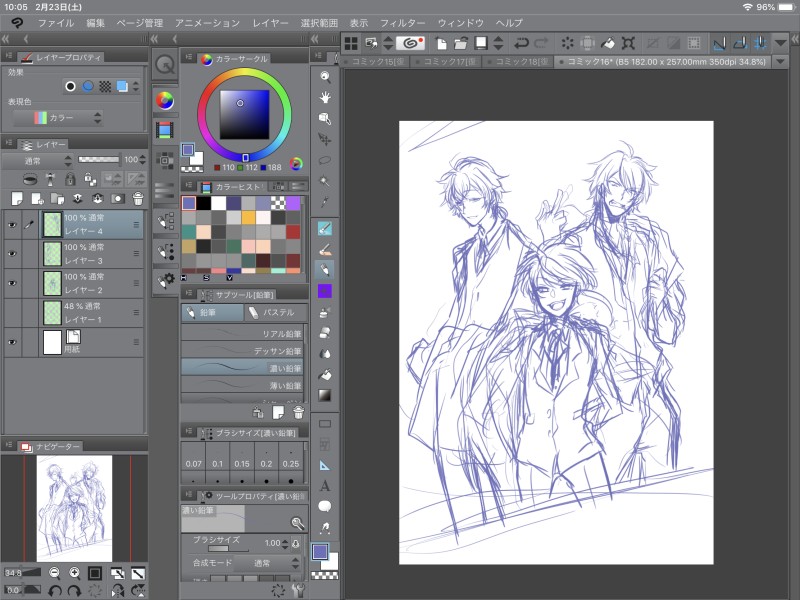Select the Hand (move view) tool
Screen dimensions: 800x600
[x=325, y=97]
